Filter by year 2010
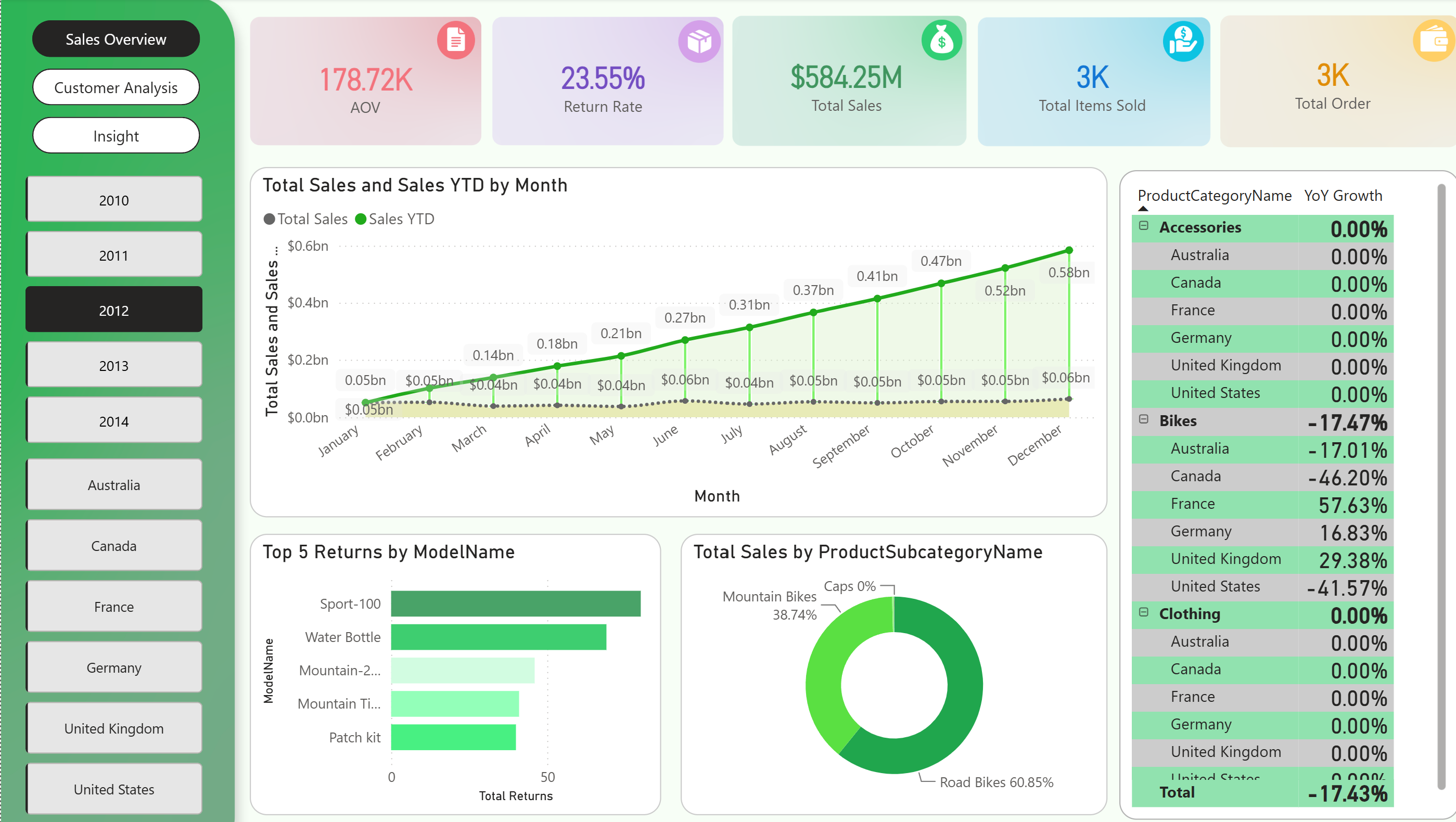Screen dimensions: 1456x822 (x=113, y=199)
